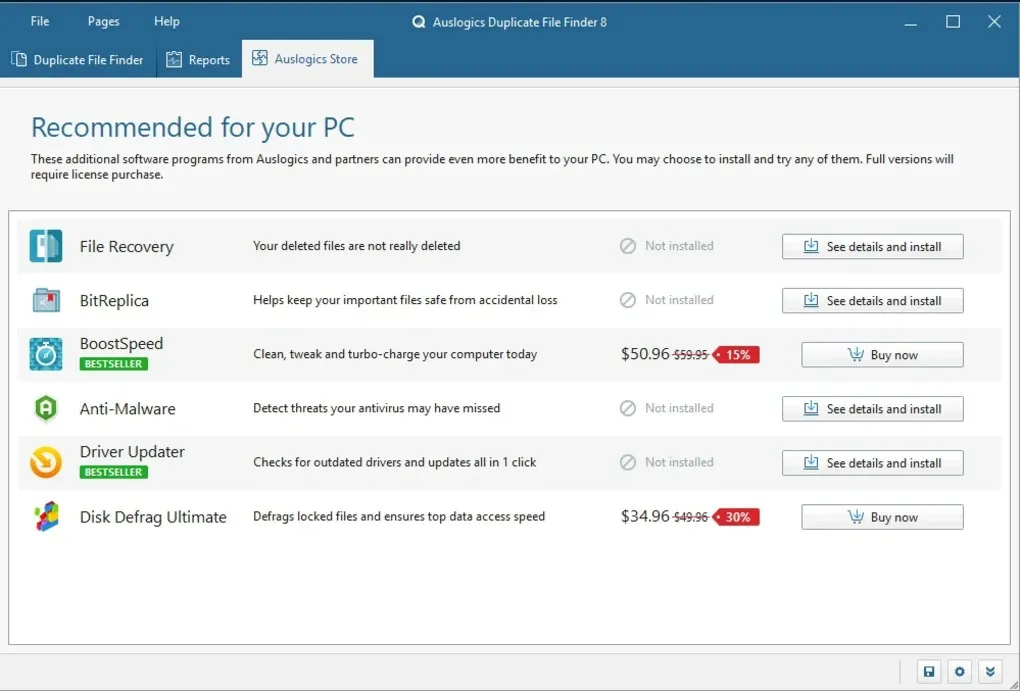Click the BitReplica folder icon

click(46, 300)
